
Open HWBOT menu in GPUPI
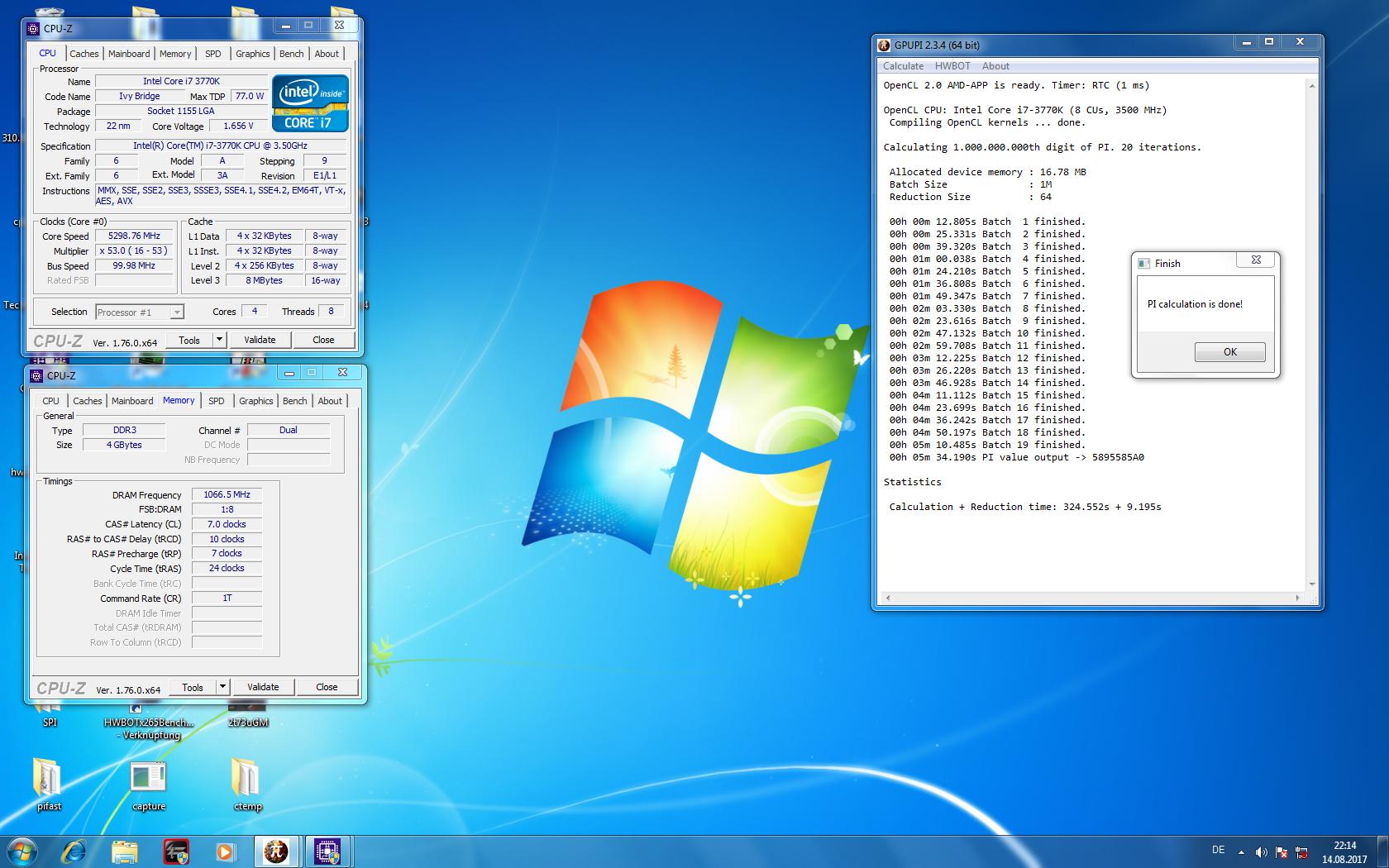[952, 66]
